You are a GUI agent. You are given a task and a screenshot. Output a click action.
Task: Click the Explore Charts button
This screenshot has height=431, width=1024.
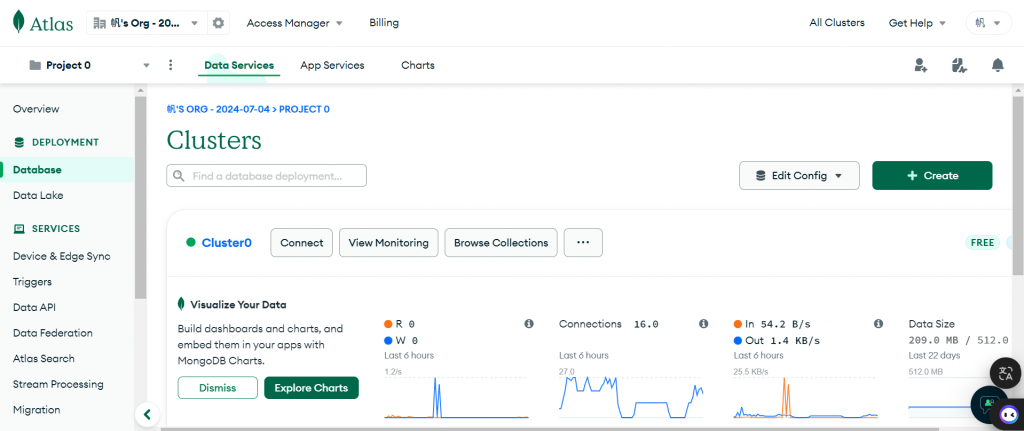(312, 388)
